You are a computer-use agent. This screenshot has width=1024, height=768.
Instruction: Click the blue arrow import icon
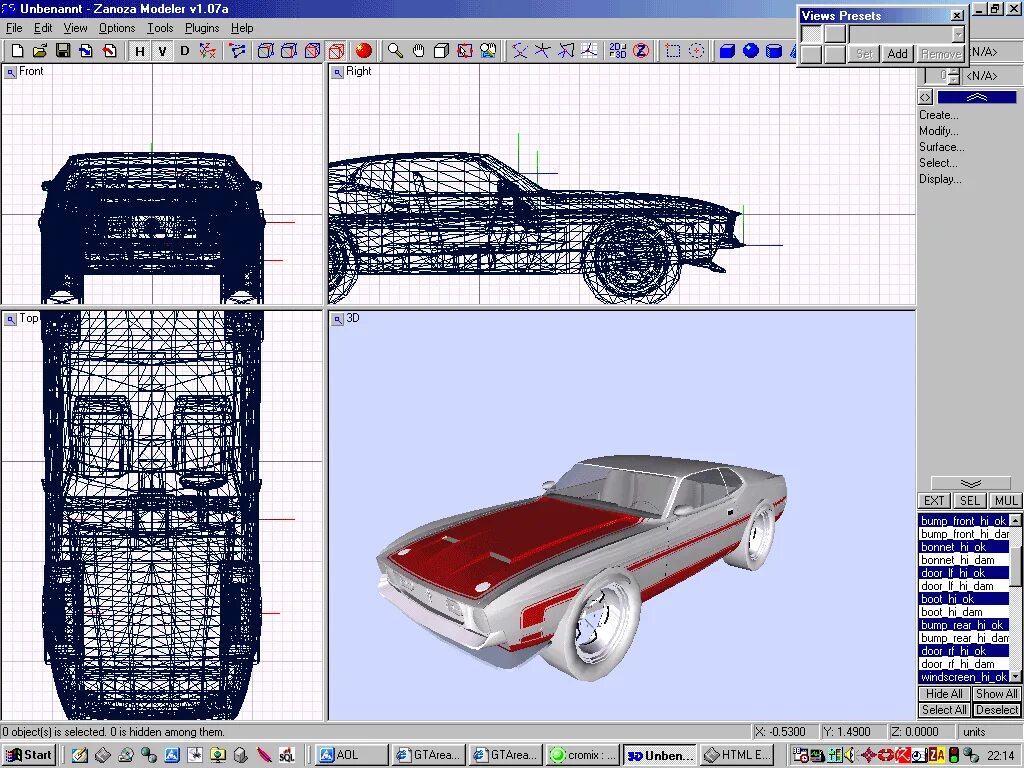pyautogui.click(x=86, y=51)
